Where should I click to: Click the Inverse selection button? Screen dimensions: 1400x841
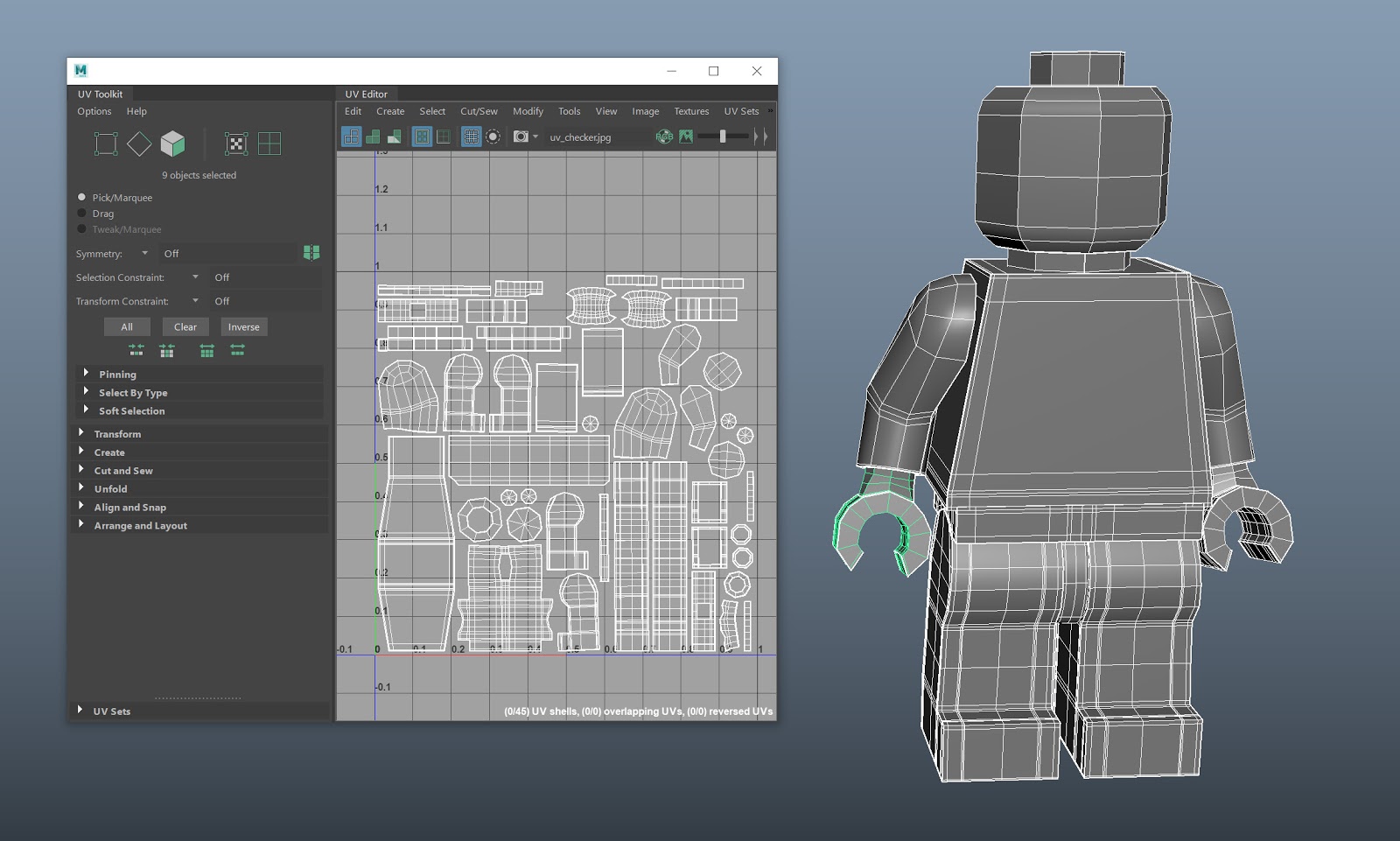click(244, 326)
